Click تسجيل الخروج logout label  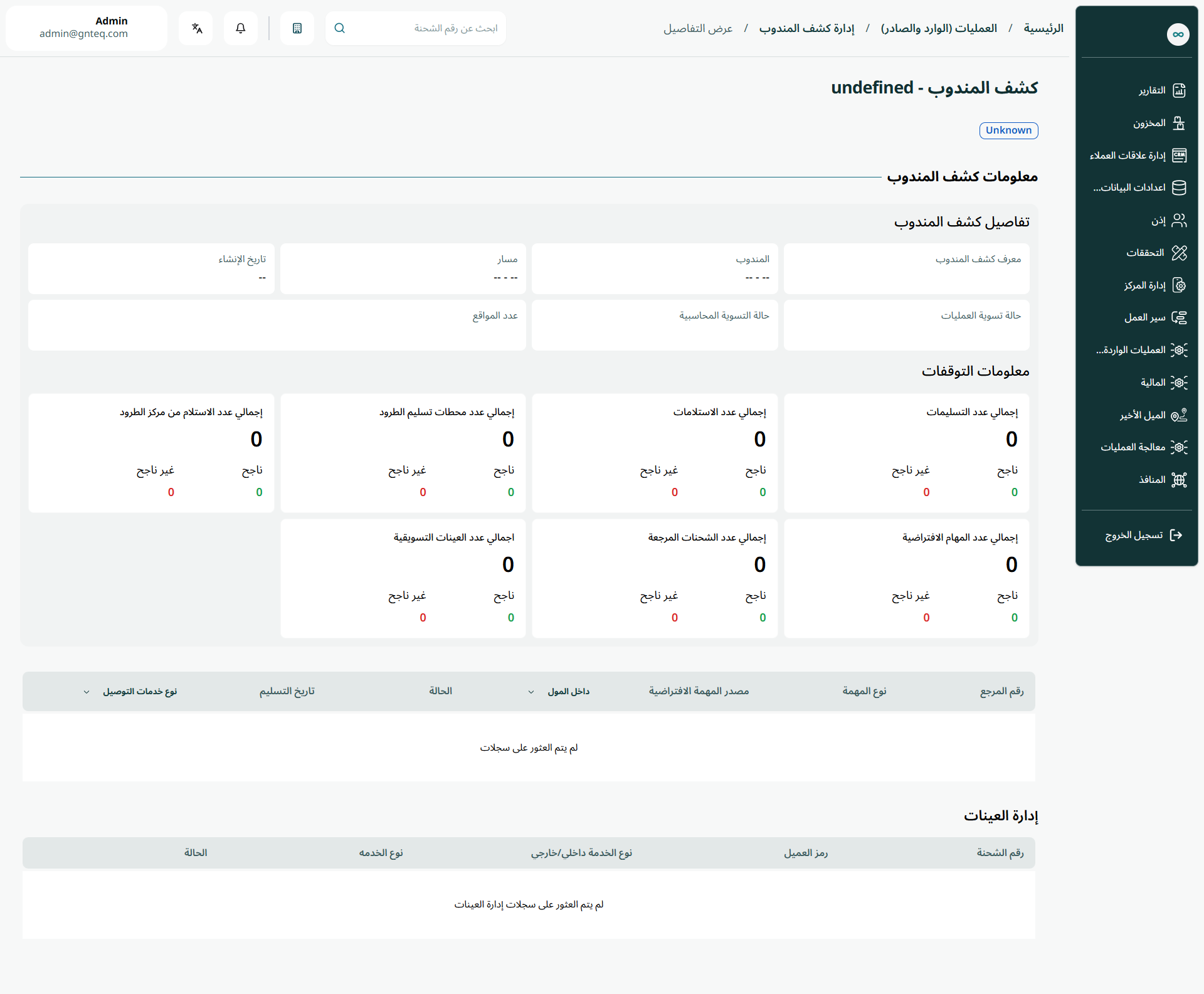[1134, 535]
